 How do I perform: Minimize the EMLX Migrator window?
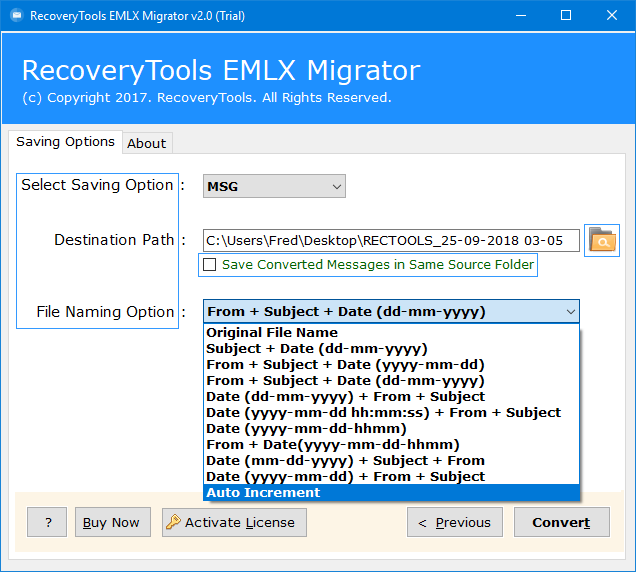(521, 15)
